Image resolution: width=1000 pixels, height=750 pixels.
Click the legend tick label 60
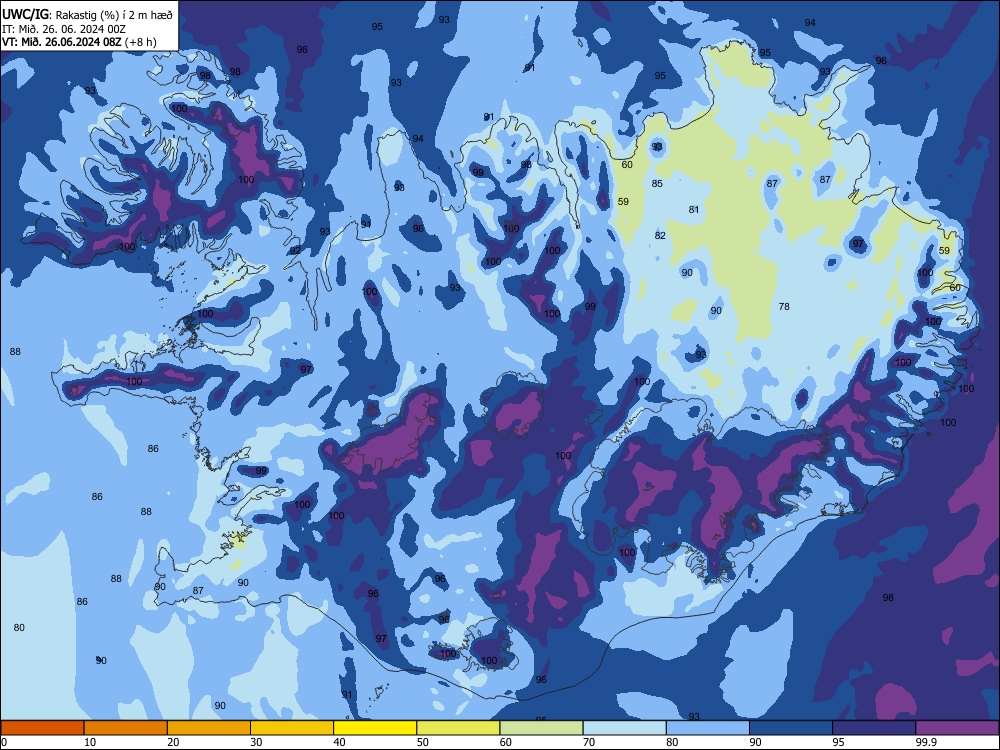pos(506,742)
